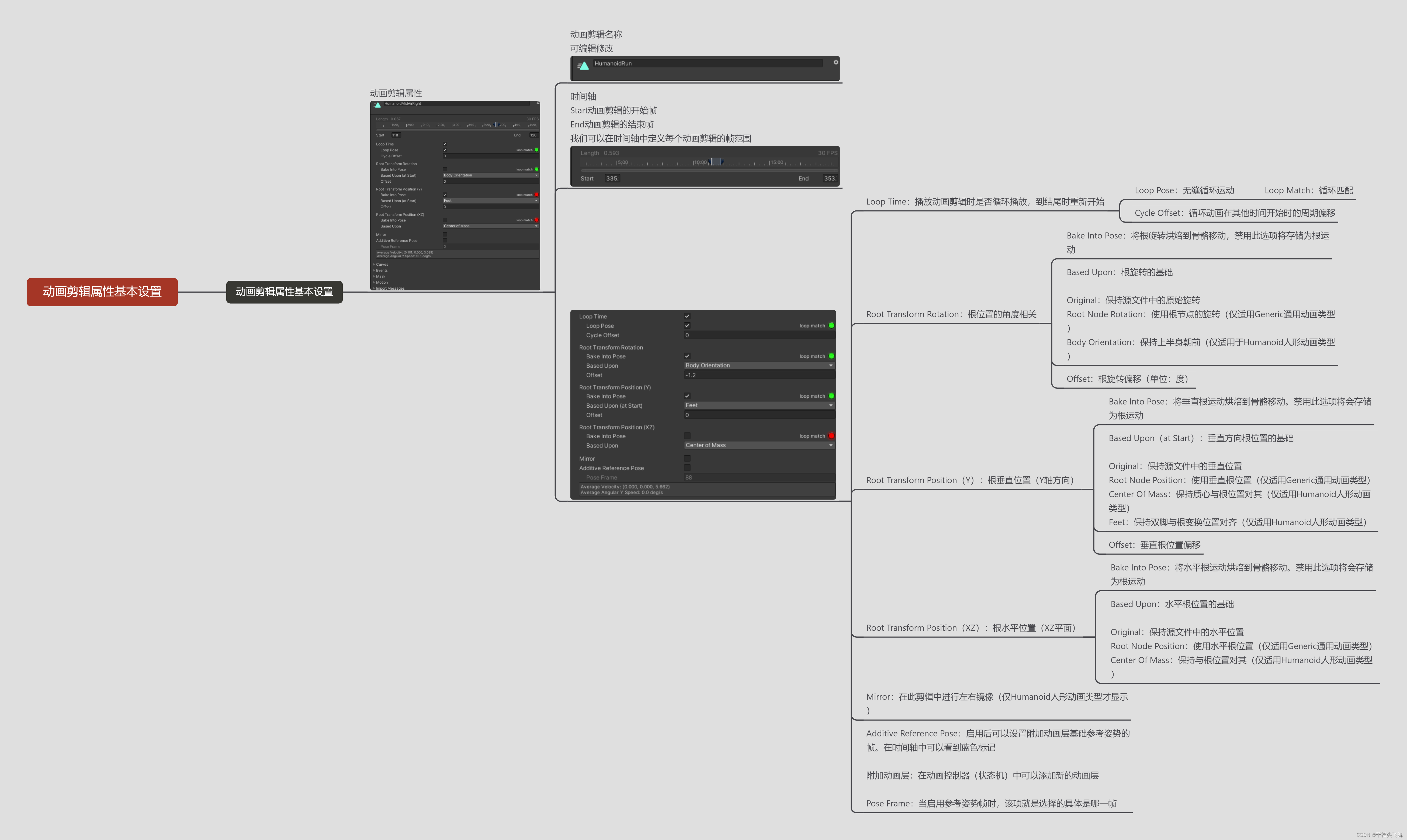Click the green loop match light for Root Transform Position (Y) in the large panel
This screenshot has width=1407, height=840.
pos(831,396)
